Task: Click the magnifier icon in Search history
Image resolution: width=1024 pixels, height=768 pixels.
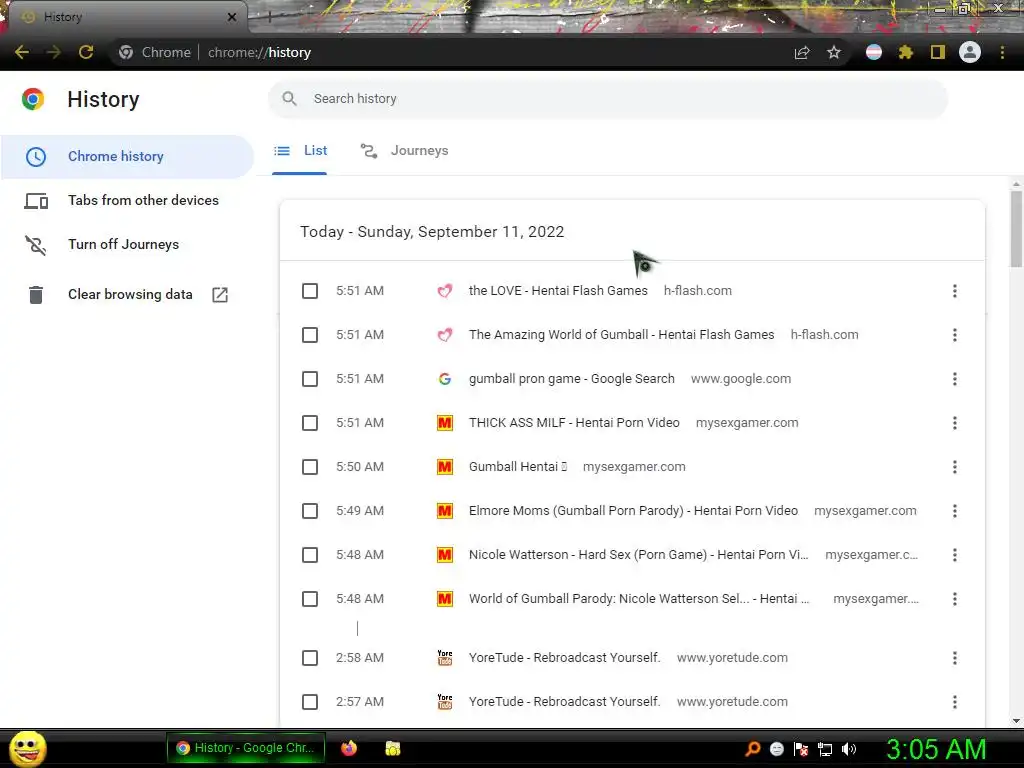Action: (289, 99)
